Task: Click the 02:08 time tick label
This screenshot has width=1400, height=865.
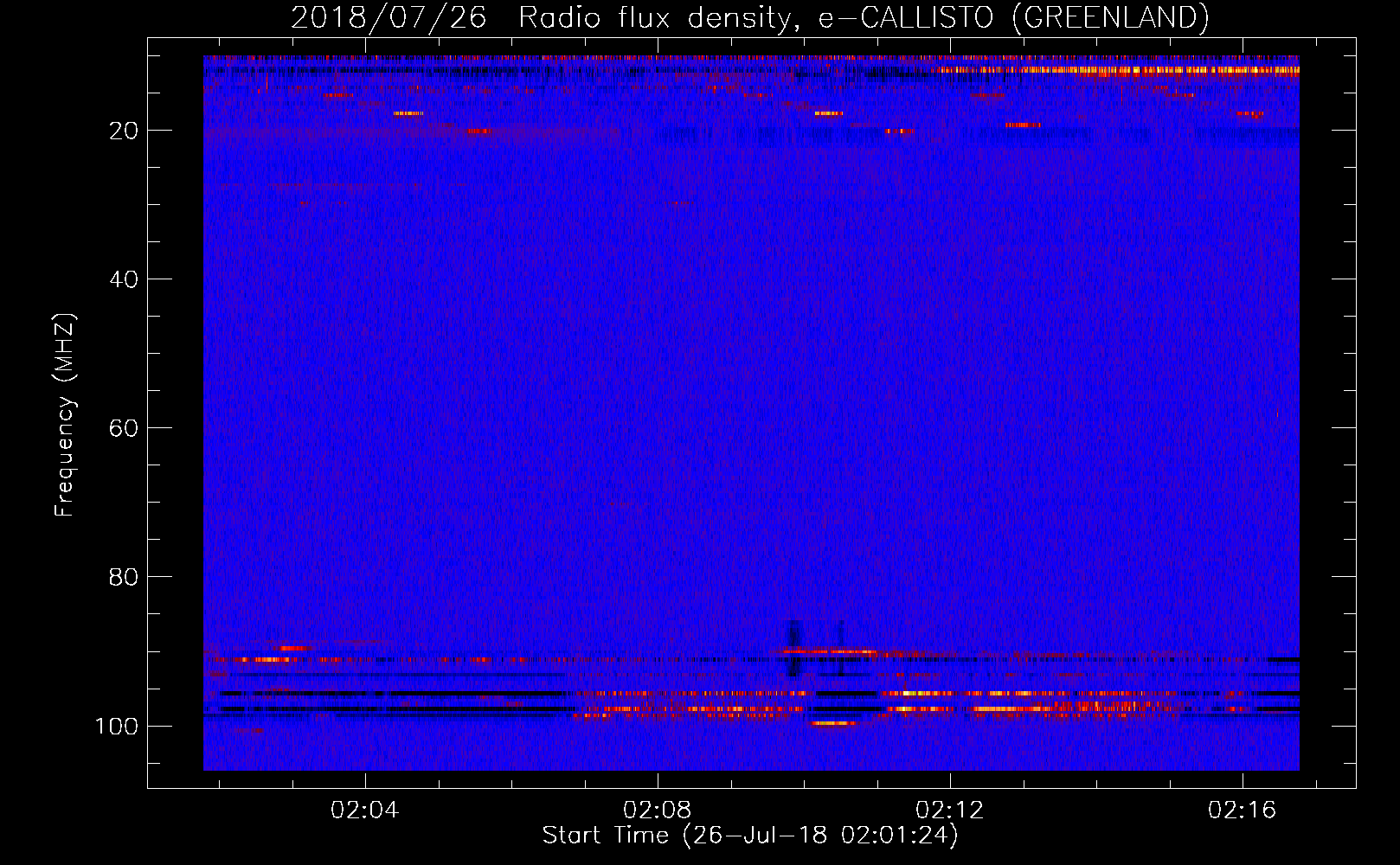Action: click(x=658, y=810)
